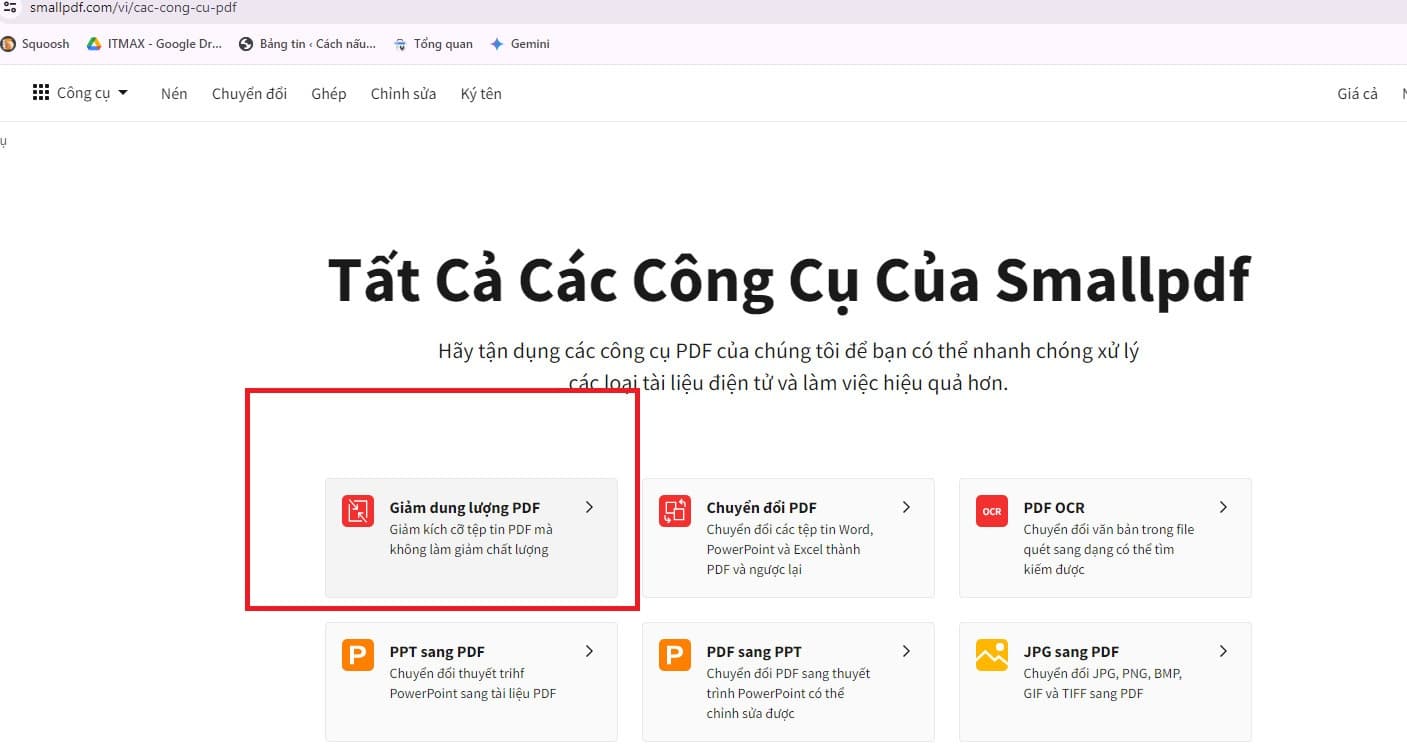The image size is (1407, 755).
Task: Open the Ký tên menu item
Action: 481,93
